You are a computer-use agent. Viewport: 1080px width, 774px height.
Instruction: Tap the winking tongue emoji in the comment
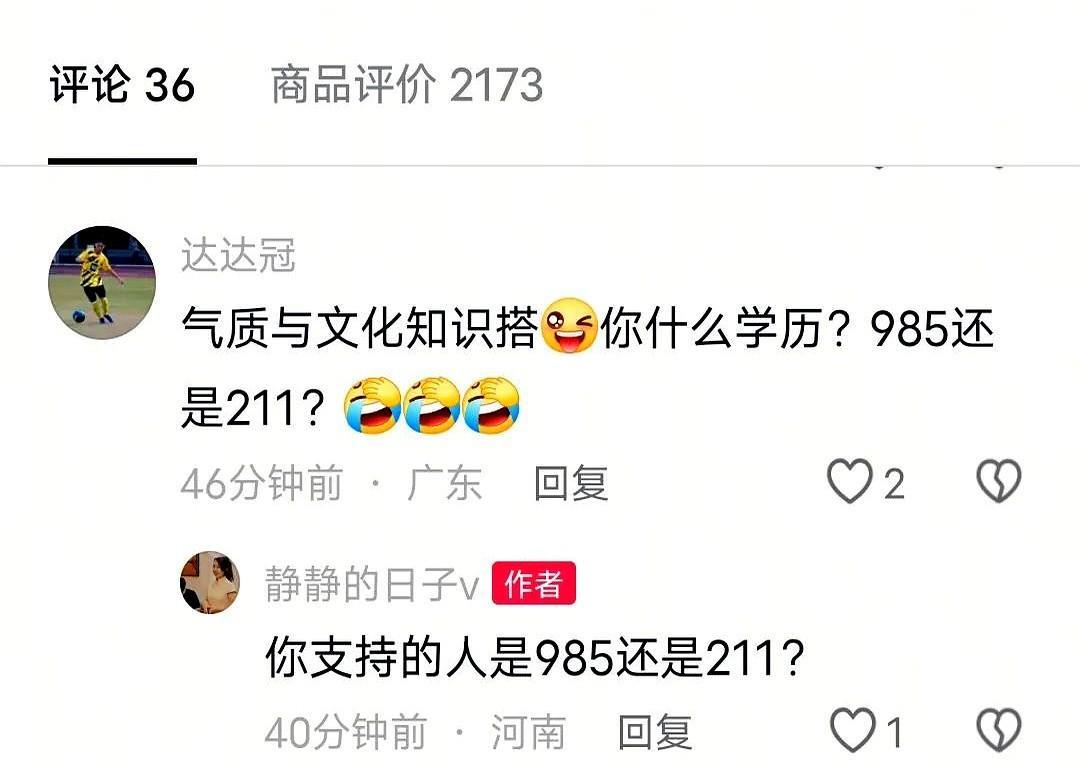pyautogui.click(x=568, y=326)
